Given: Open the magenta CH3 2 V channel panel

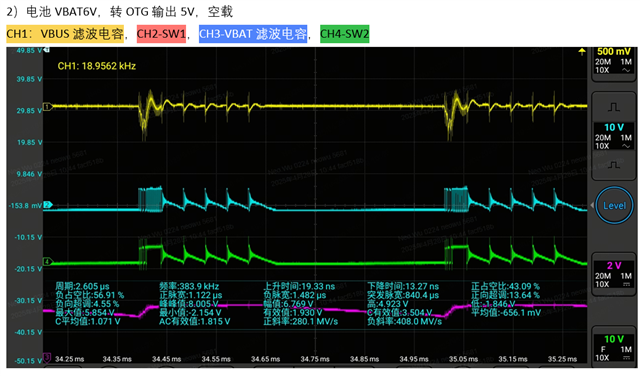Looking at the screenshot, I should click(613, 275).
